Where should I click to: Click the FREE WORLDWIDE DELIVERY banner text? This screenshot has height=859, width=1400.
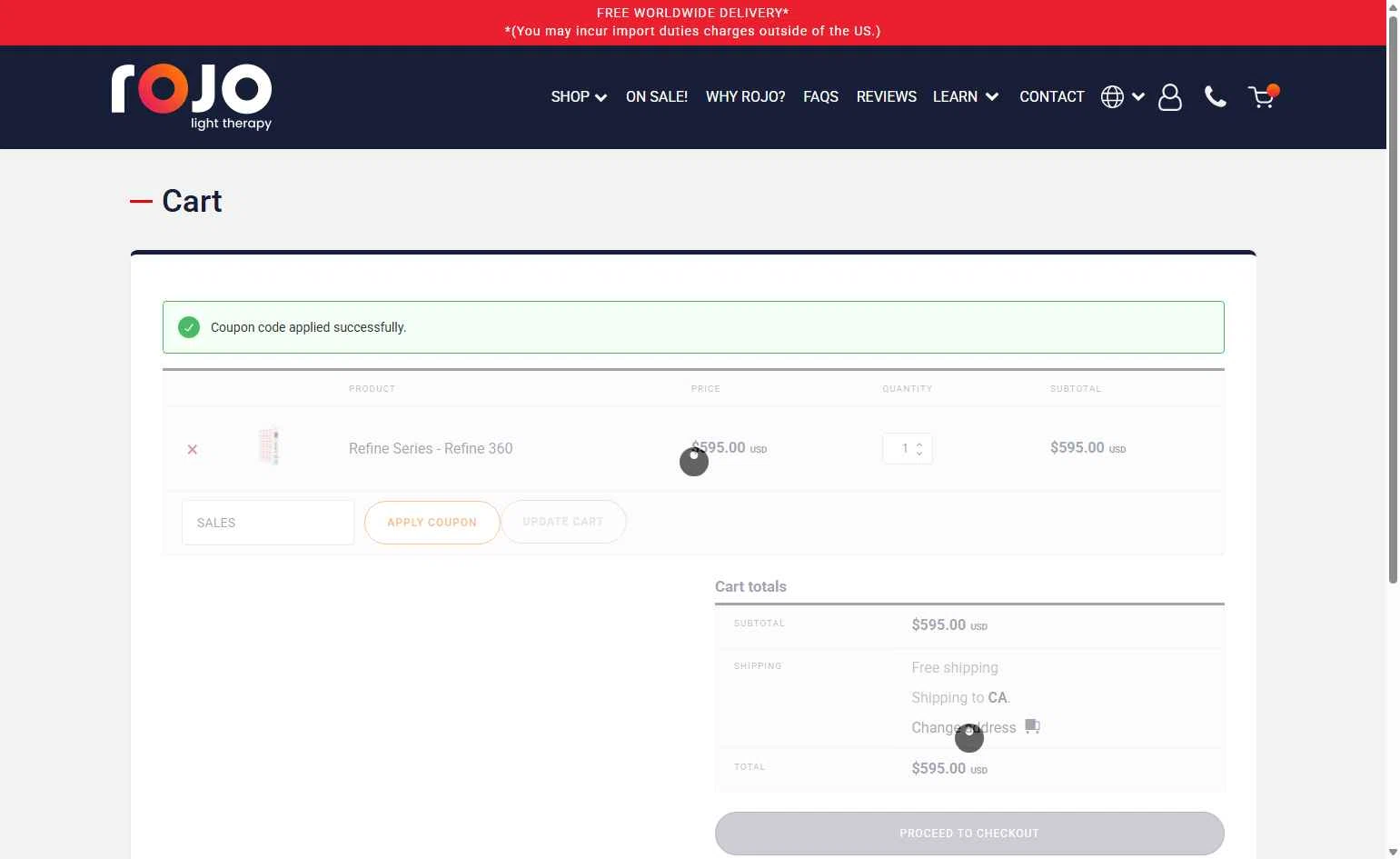(x=692, y=13)
